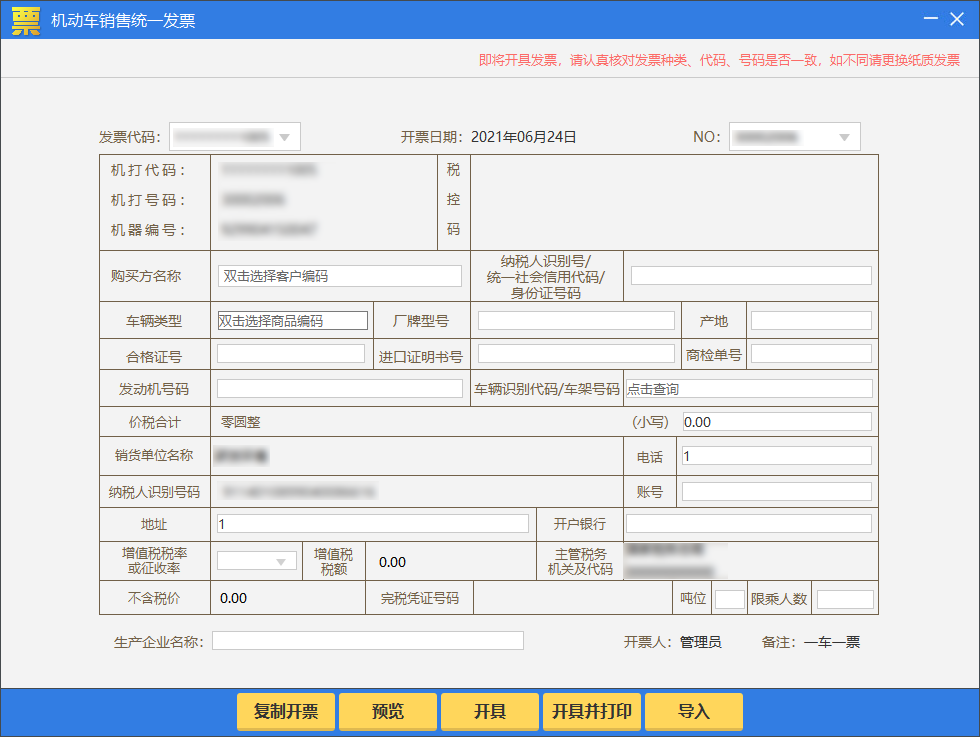Select the 开具并打印 button
This screenshot has width=980, height=737.
click(x=592, y=712)
